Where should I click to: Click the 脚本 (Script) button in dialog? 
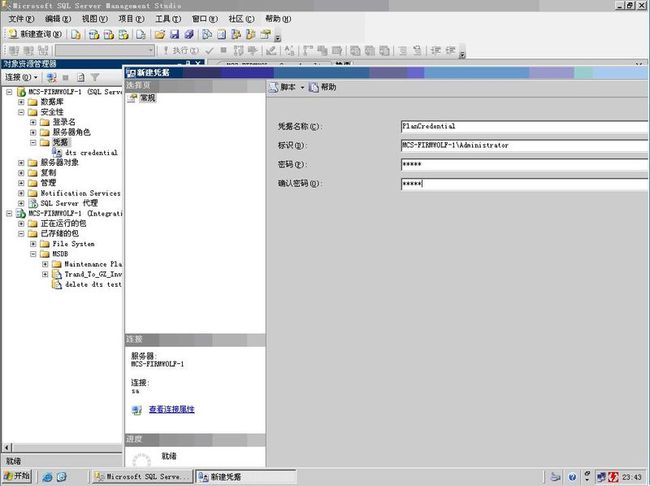click(283, 87)
